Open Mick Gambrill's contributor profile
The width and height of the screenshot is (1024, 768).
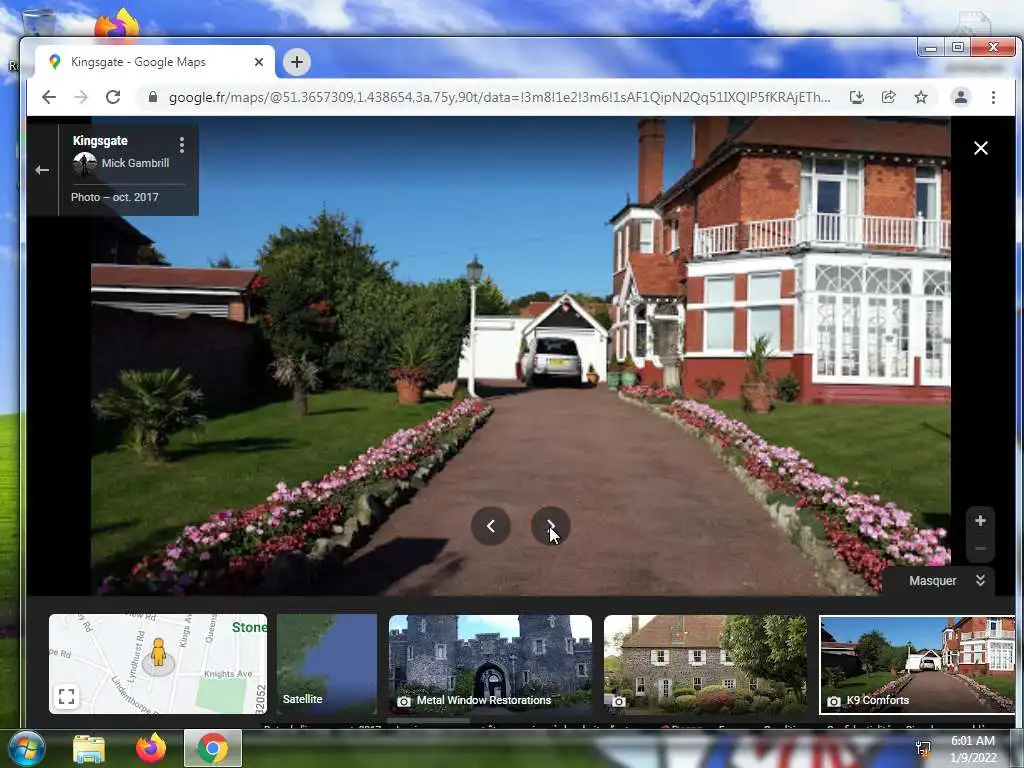pos(135,163)
